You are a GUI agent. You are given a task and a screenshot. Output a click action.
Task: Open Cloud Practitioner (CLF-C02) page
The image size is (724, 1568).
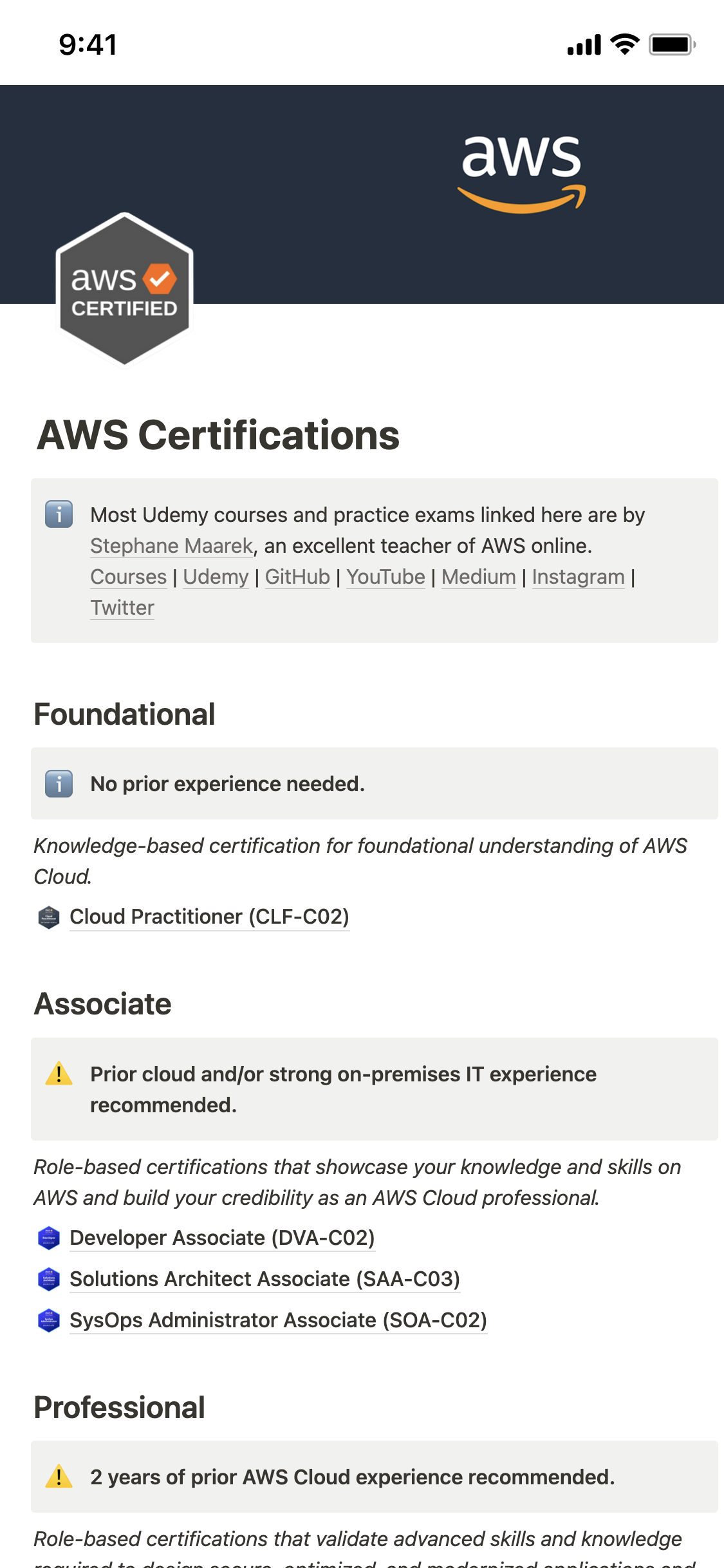pos(209,917)
